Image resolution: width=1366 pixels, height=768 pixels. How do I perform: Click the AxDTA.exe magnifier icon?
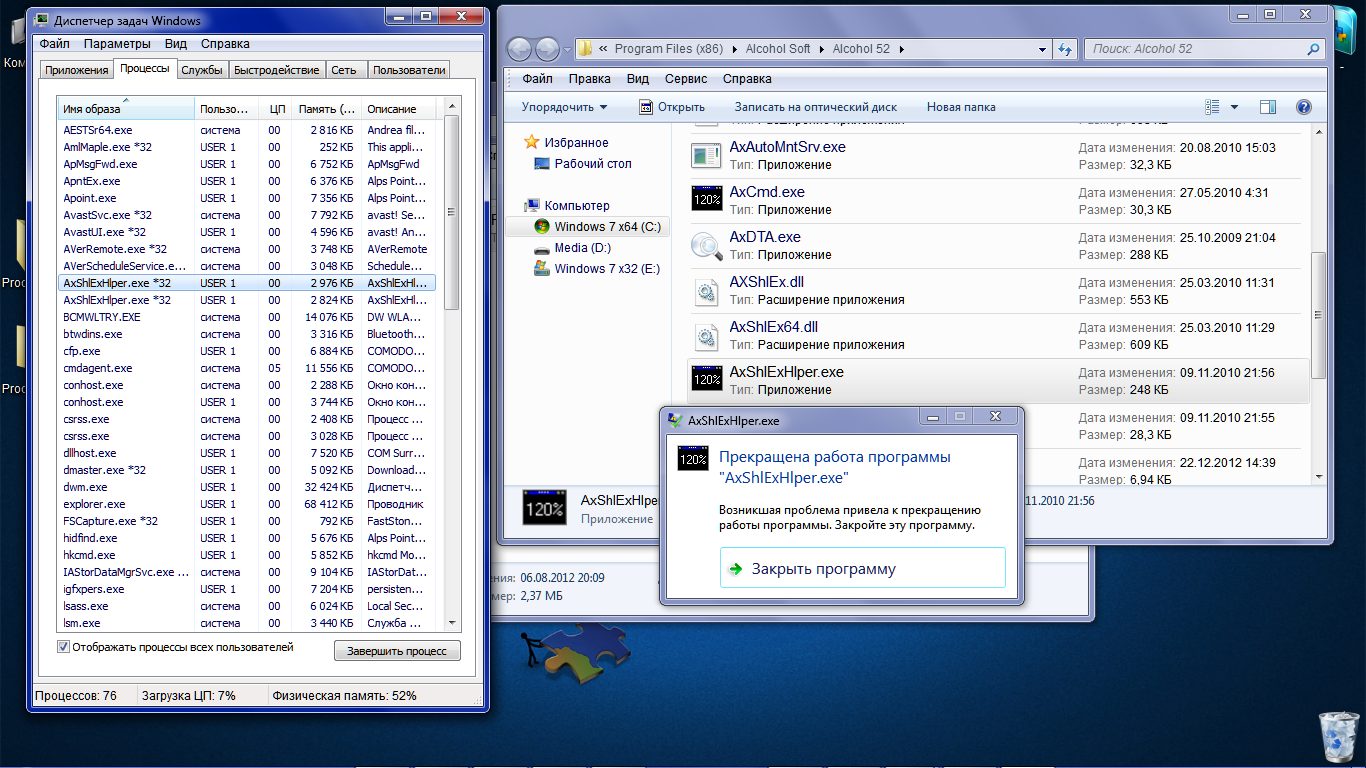(x=706, y=245)
